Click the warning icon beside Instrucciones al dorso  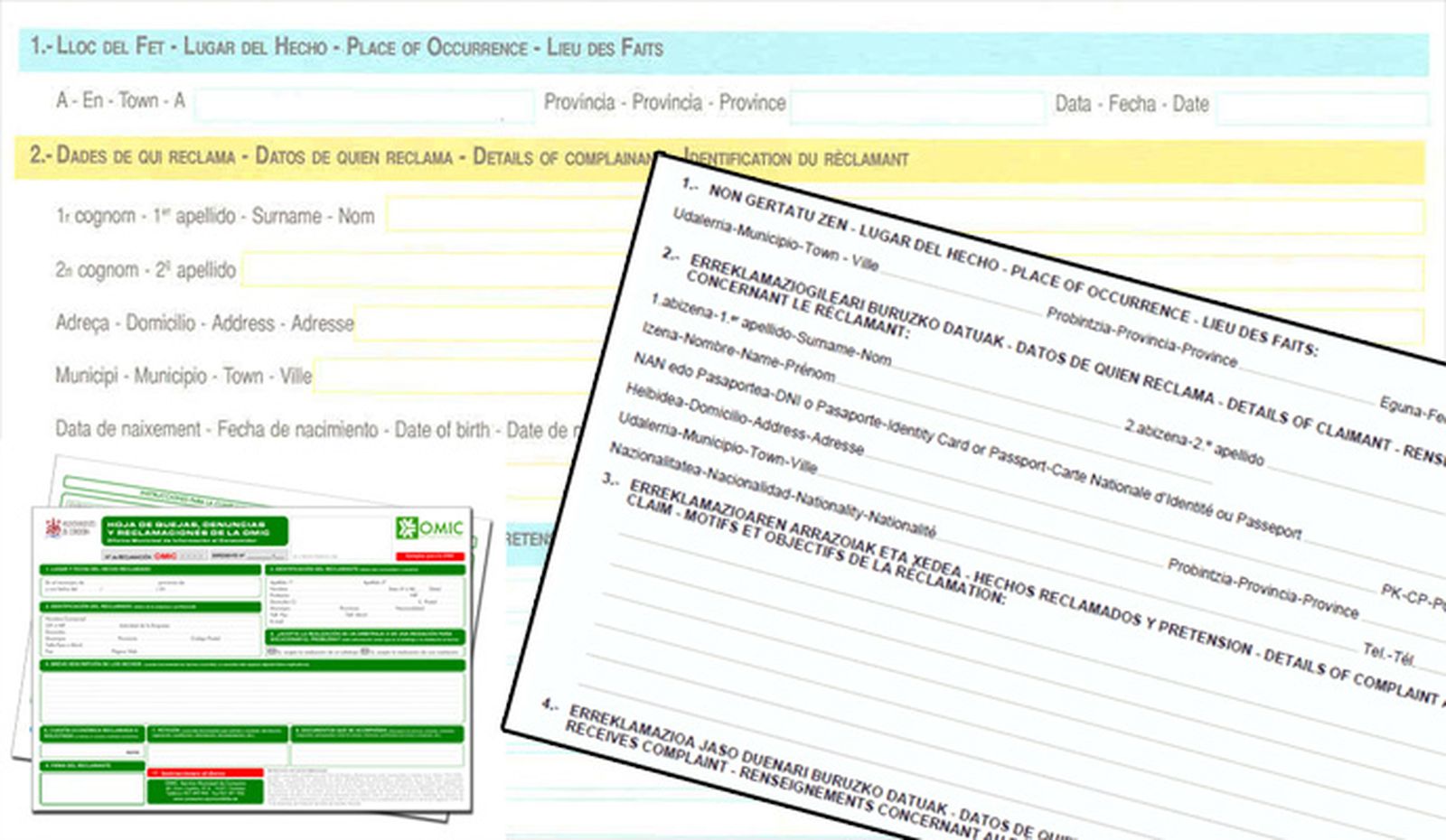(155, 772)
